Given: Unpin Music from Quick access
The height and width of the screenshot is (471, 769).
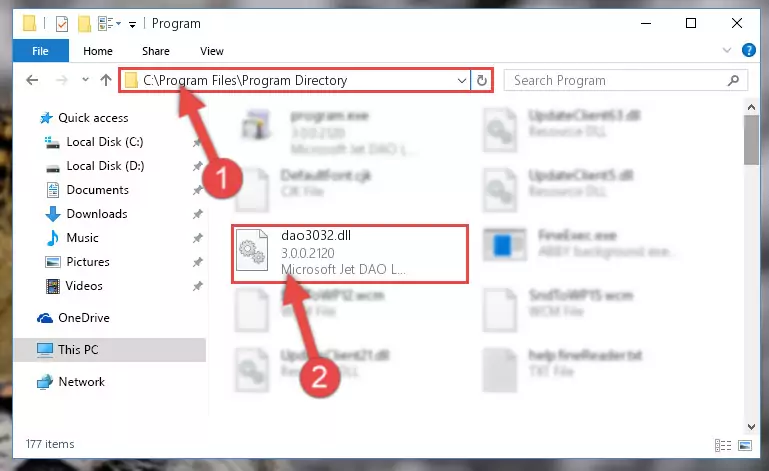Looking at the screenshot, I should (x=197, y=238).
